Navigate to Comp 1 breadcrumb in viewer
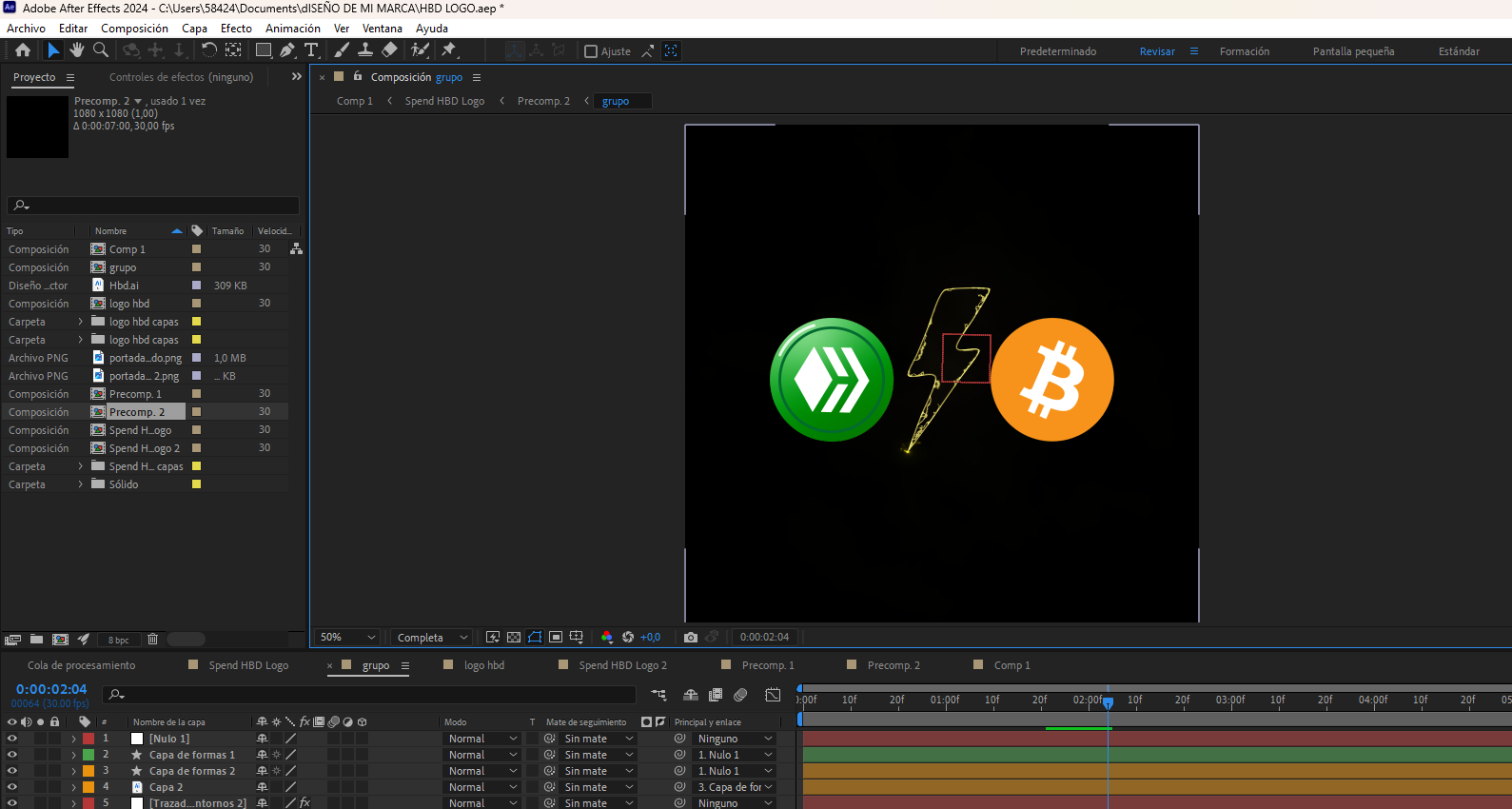Viewport: 1512px width, 809px height. [x=354, y=101]
